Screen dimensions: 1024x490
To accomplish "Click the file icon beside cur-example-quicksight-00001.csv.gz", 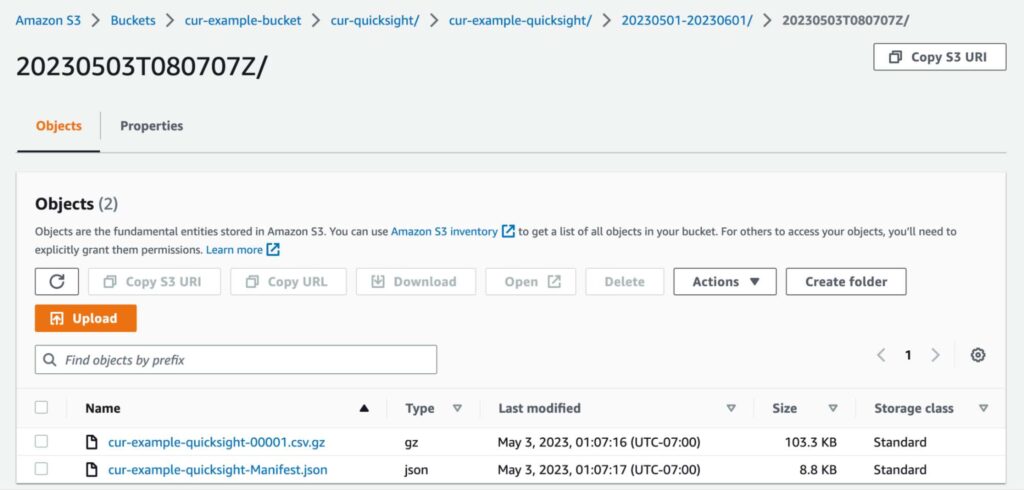I will 93,442.
